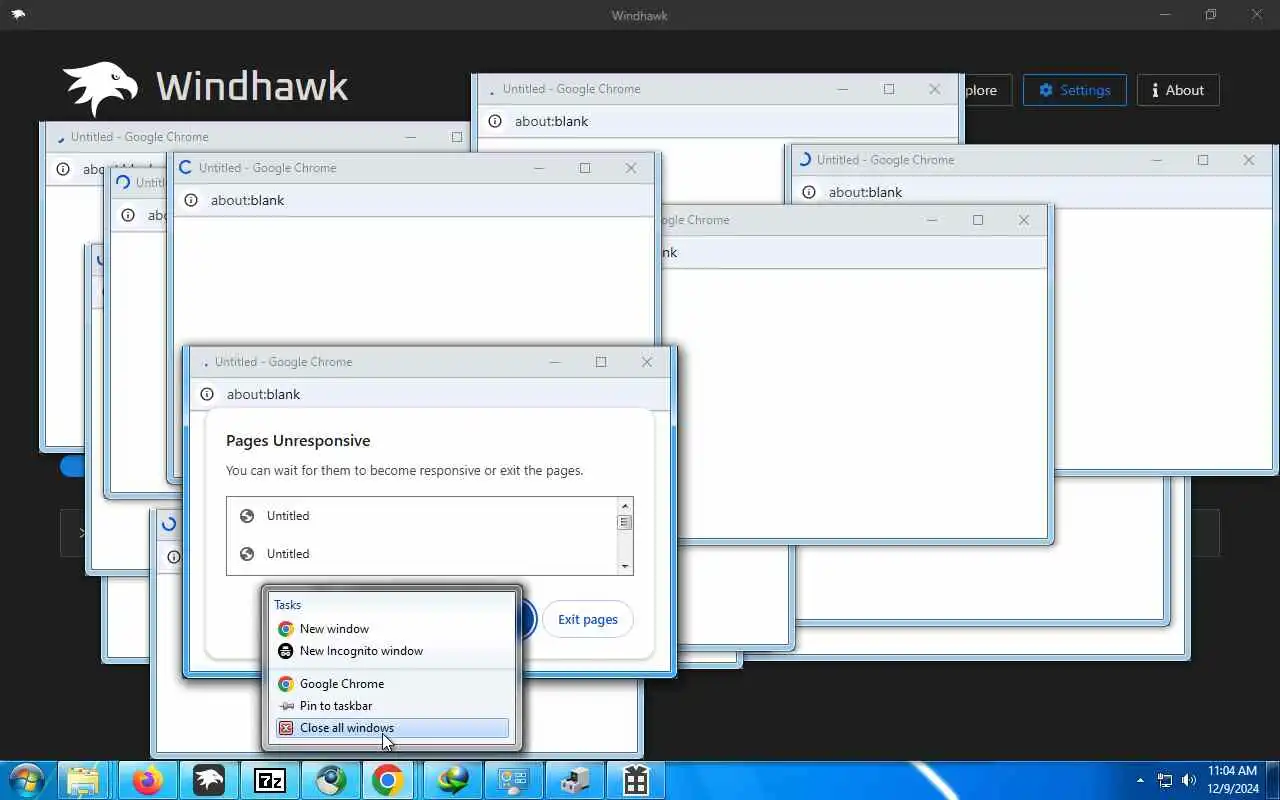1280x800 pixels.
Task: Click globe icon of second Untitled entry
Action: coord(247,554)
